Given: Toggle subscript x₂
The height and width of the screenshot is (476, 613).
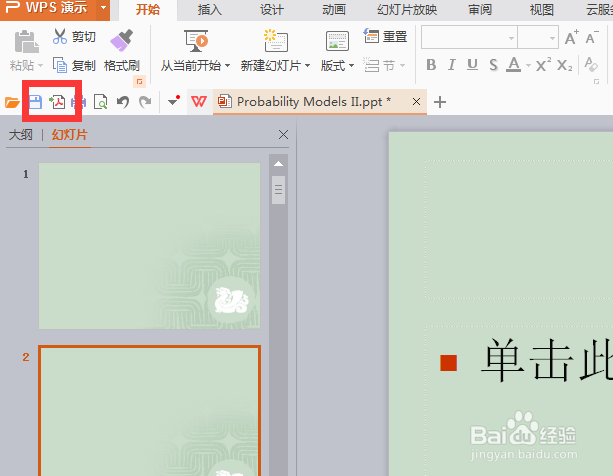Looking at the screenshot, I should (x=565, y=65).
